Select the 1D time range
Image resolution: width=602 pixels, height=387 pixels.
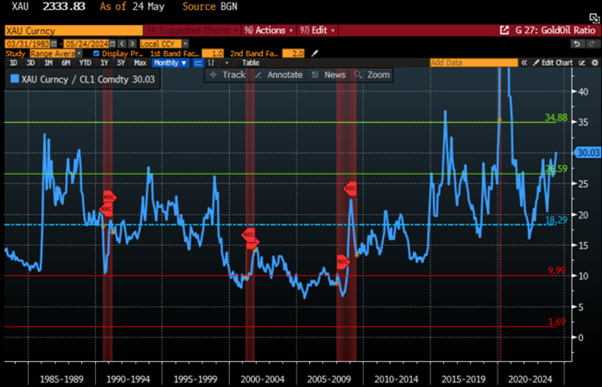pos(13,63)
